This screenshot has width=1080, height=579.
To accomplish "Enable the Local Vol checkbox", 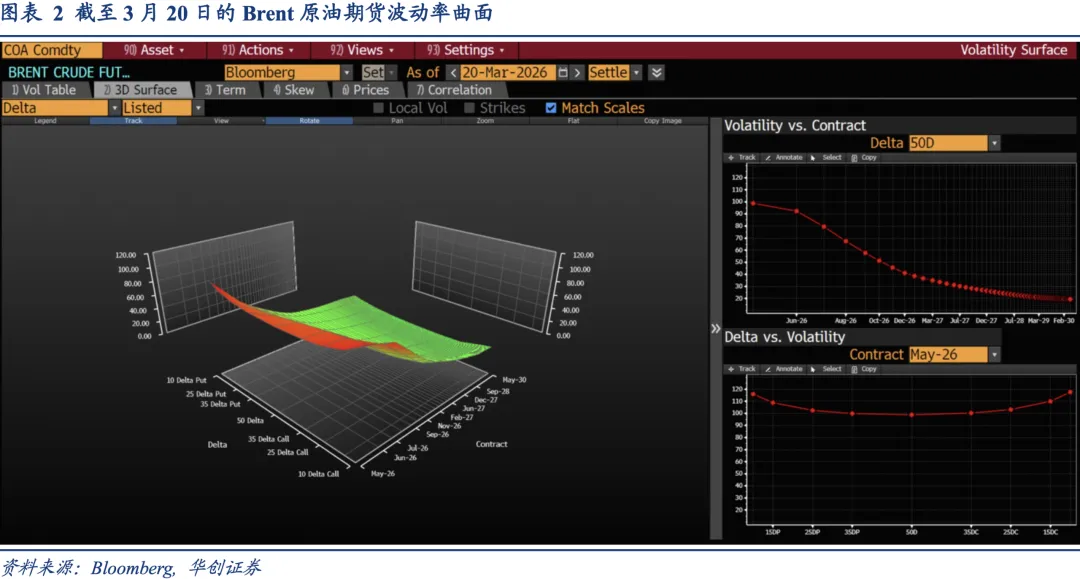I will (378, 108).
